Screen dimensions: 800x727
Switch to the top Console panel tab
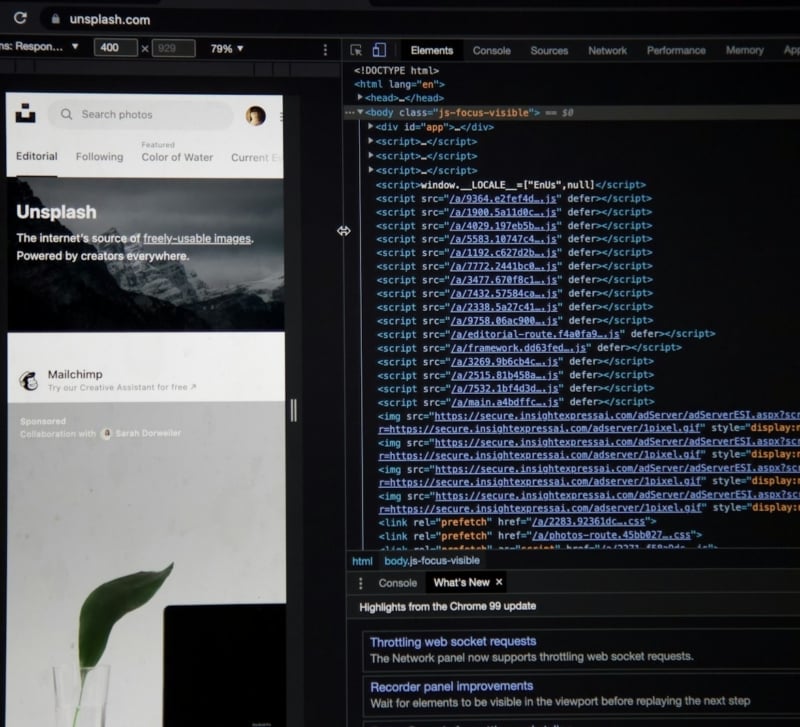pos(491,51)
